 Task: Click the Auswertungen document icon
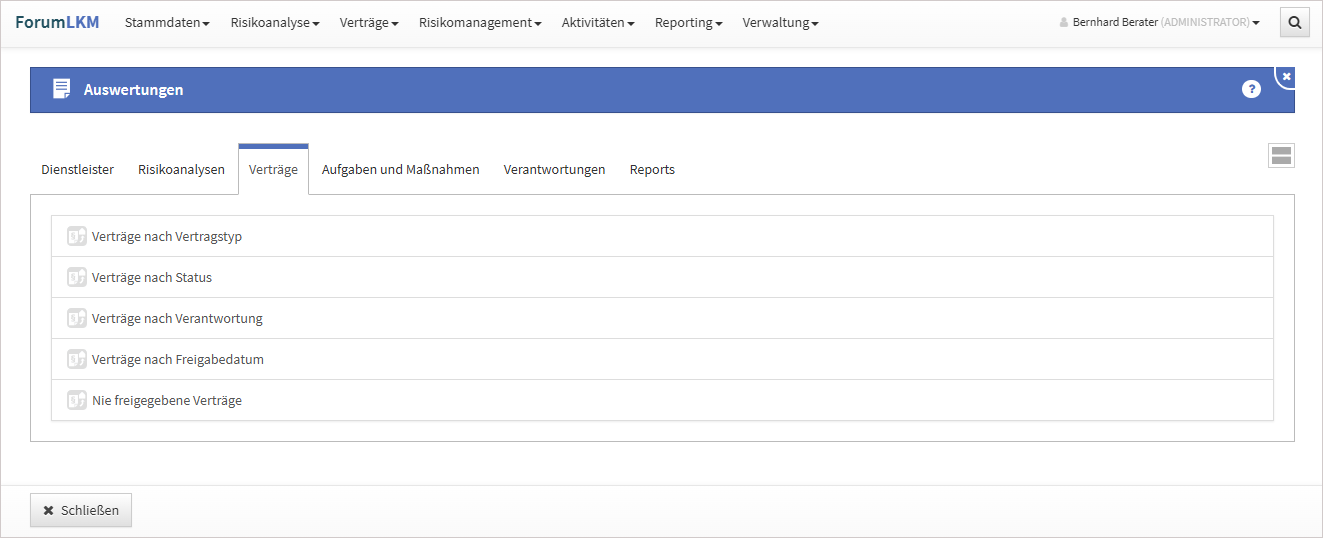tap(62, 89)
